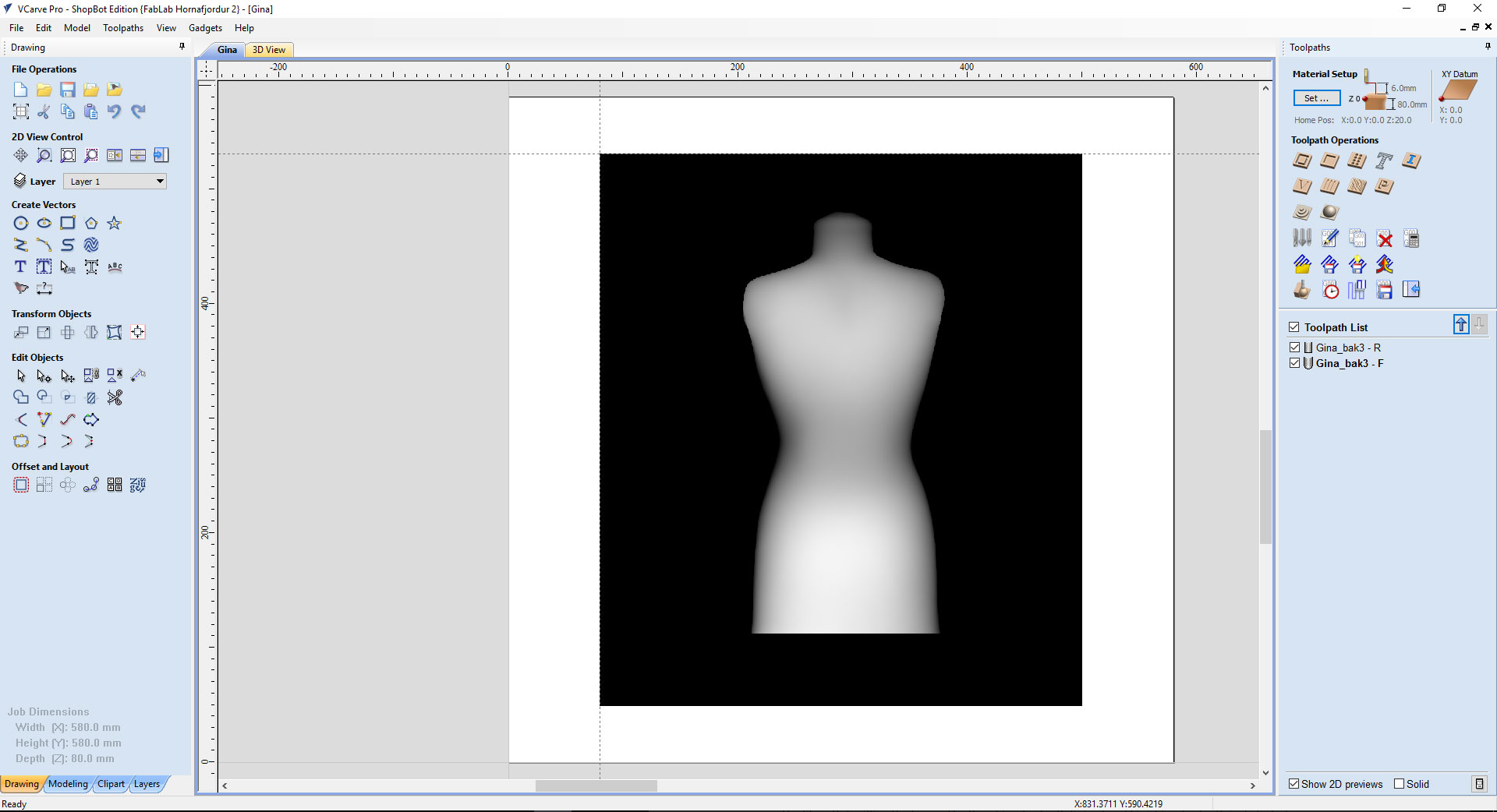Image resolution: width=1497 pixels, height=812 pixels.
Task: Open the Mirror objects tool
Action: pyautogui.click(x=91, y=333)
